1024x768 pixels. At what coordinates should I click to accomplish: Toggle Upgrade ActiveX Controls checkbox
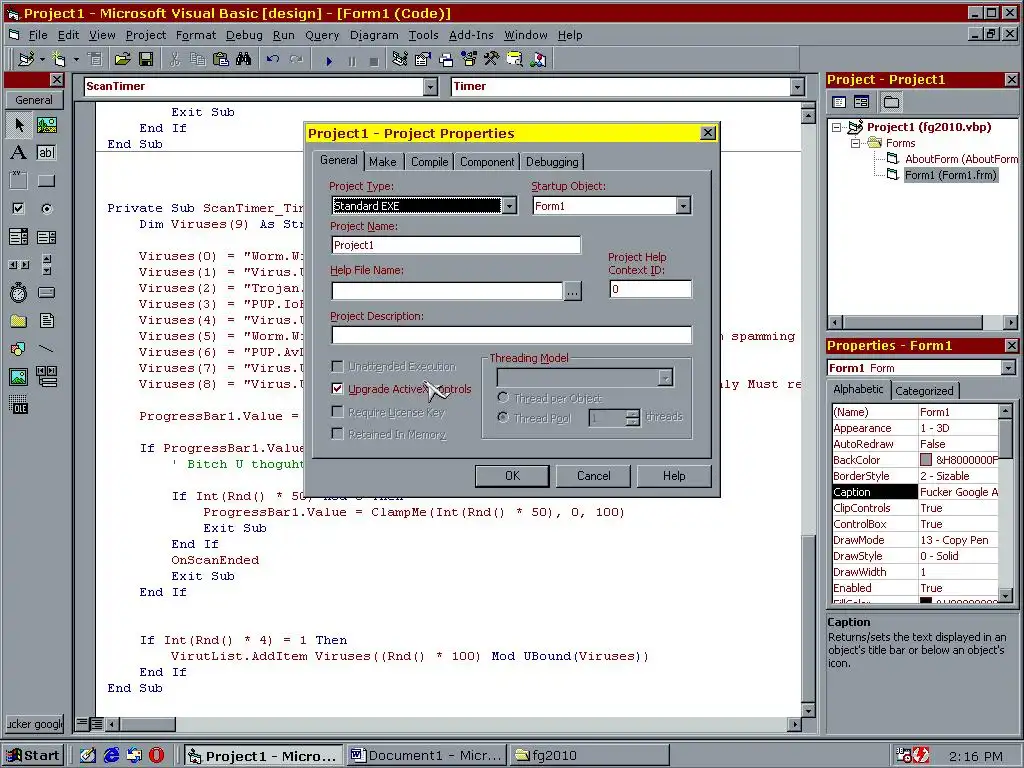coord(337,389)
